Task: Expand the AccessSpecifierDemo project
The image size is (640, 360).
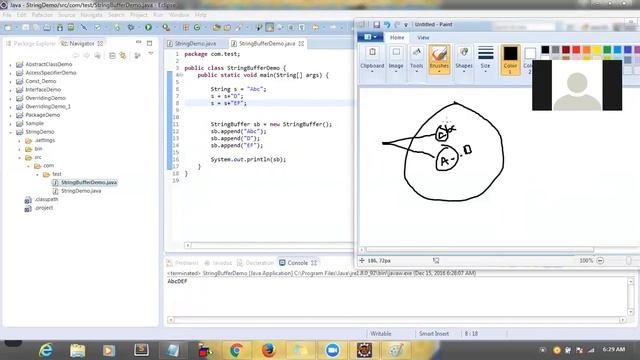Action: tap(11, 73)
